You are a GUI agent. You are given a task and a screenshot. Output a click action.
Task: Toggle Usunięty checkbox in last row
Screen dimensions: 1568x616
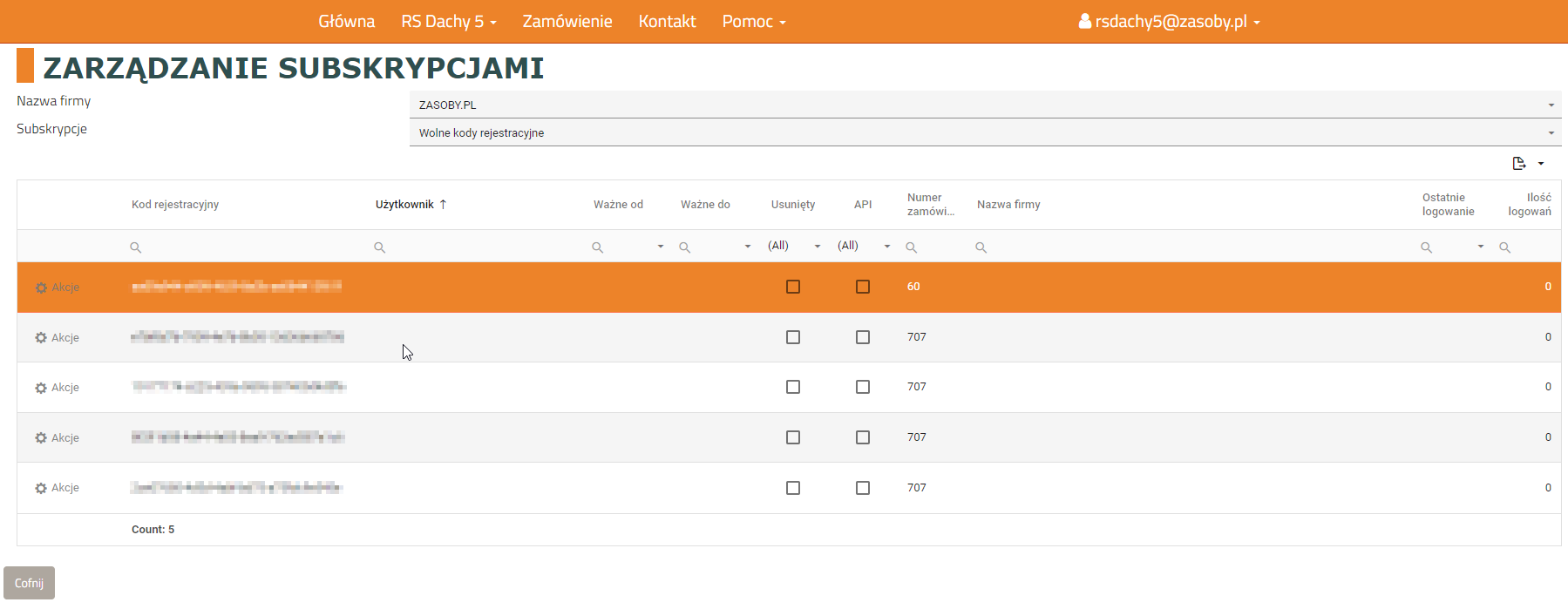[793, 488]
